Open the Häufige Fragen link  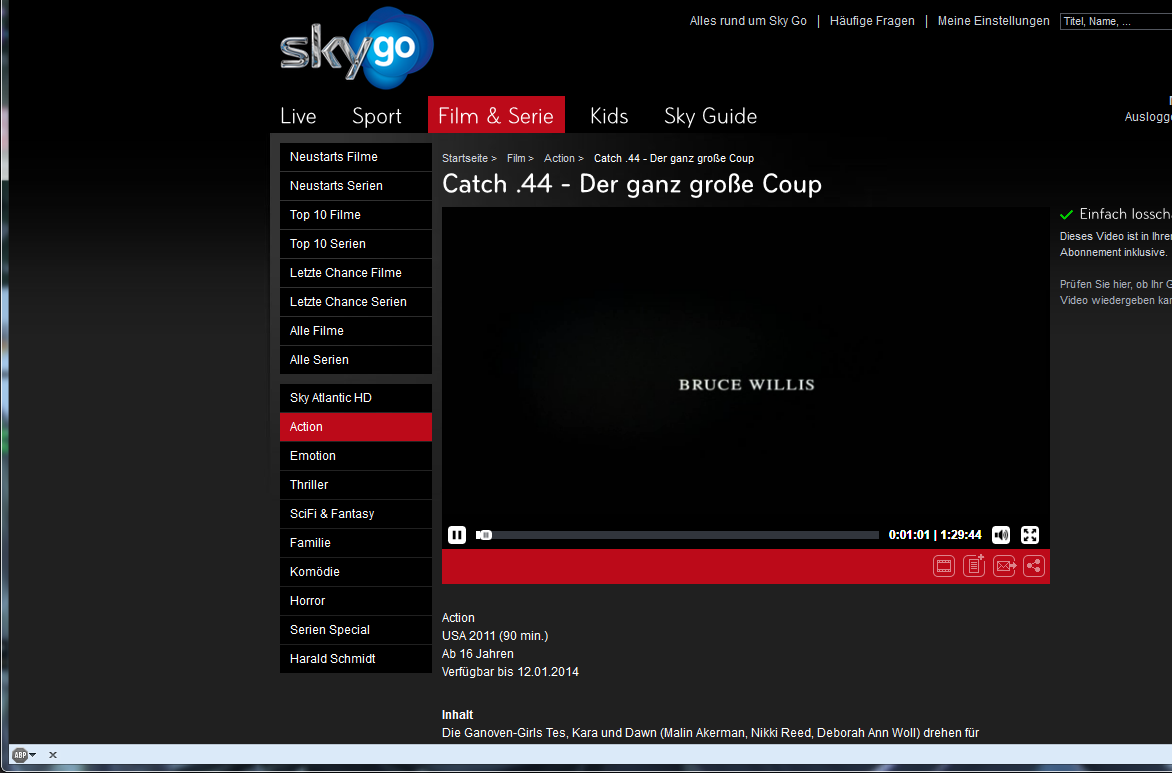tap(872, 21)
